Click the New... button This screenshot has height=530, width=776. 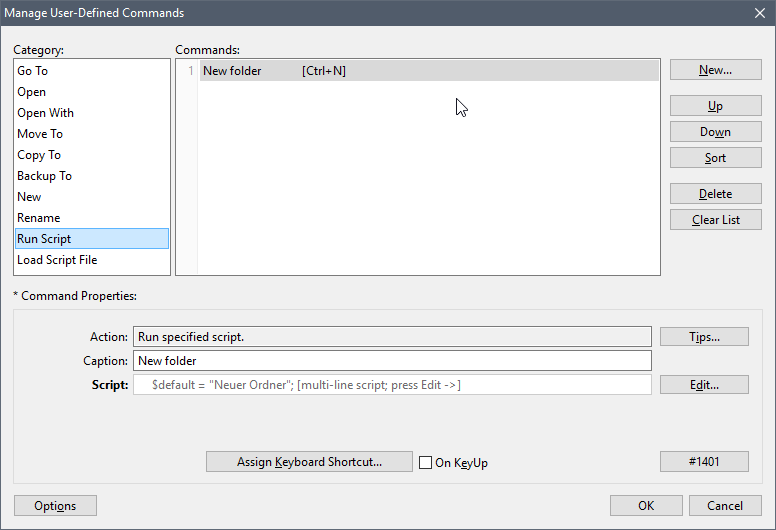click(x=715, y=70)
